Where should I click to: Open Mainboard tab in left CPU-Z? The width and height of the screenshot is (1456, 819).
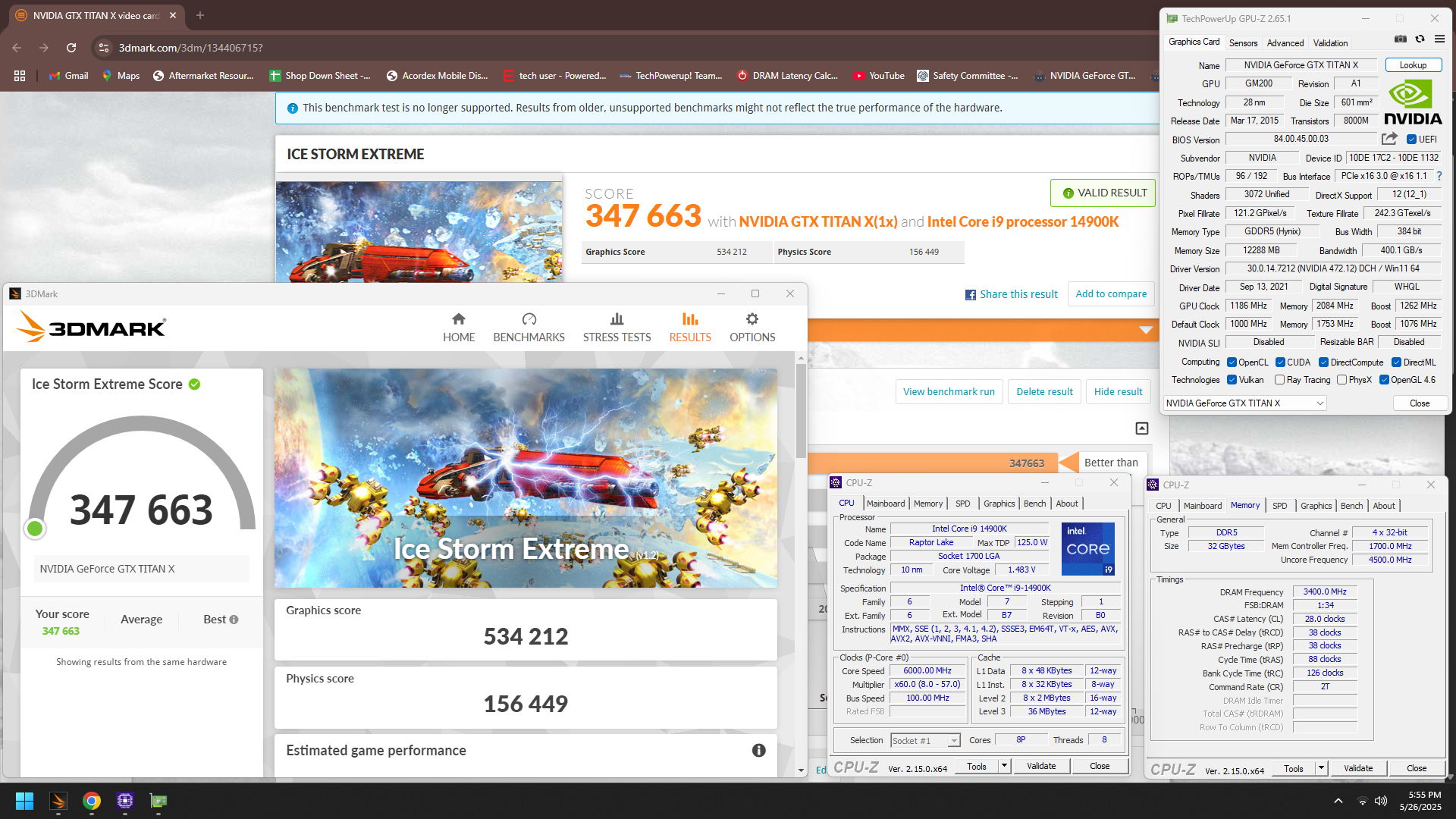886,504
